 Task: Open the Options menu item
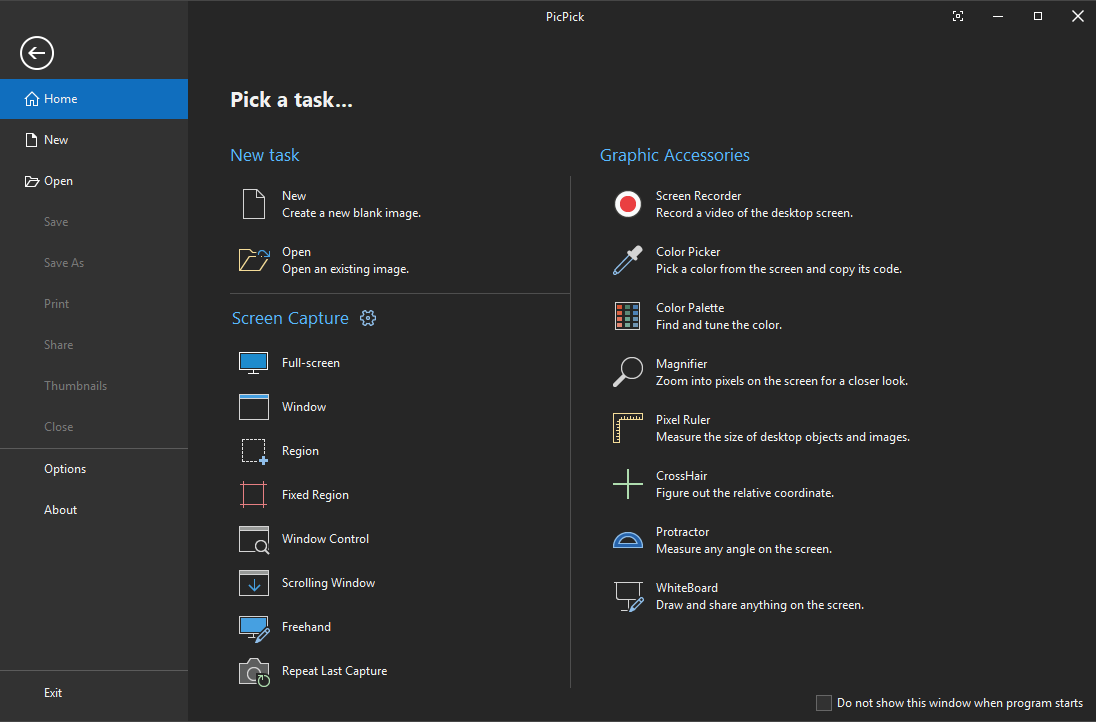[x=65, y=469]
